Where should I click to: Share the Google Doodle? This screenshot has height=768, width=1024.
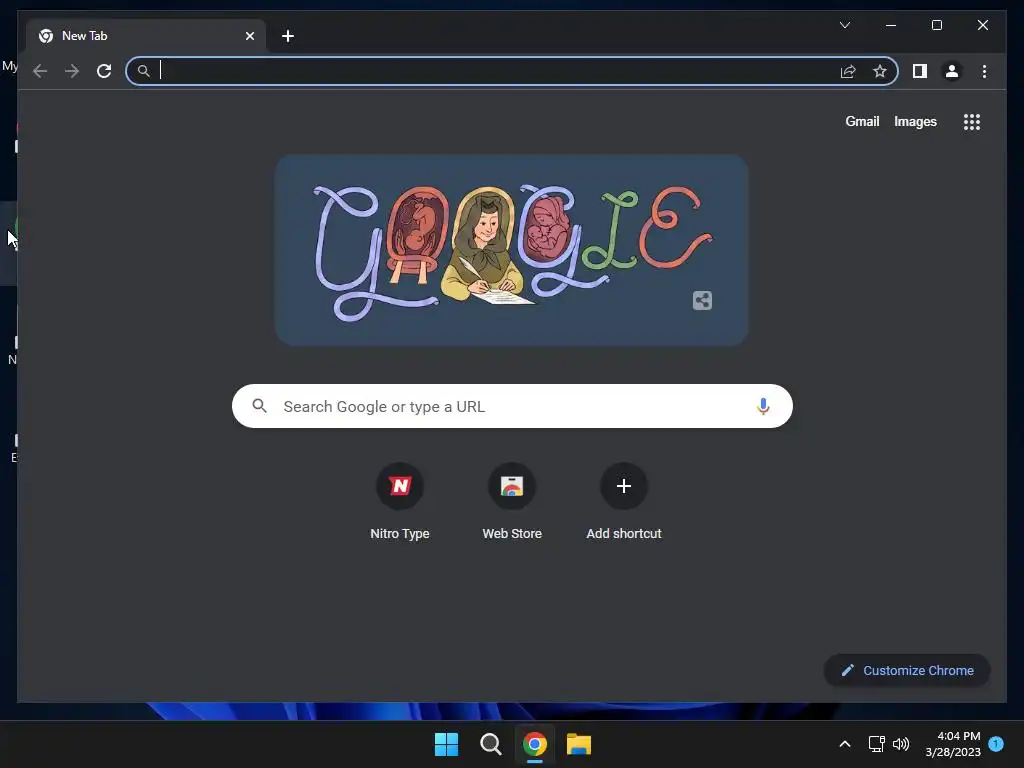point(702,300)
